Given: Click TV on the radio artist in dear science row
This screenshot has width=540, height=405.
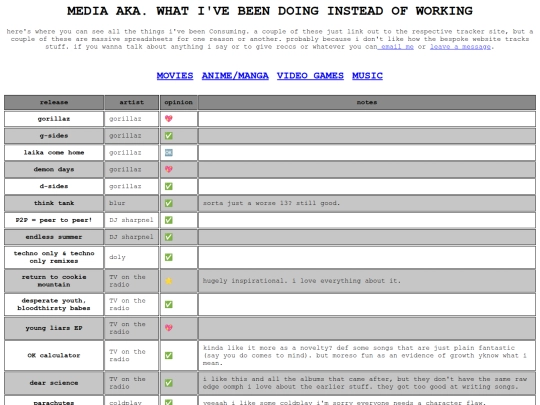Looking at the screenshot, I should (132, 383).
